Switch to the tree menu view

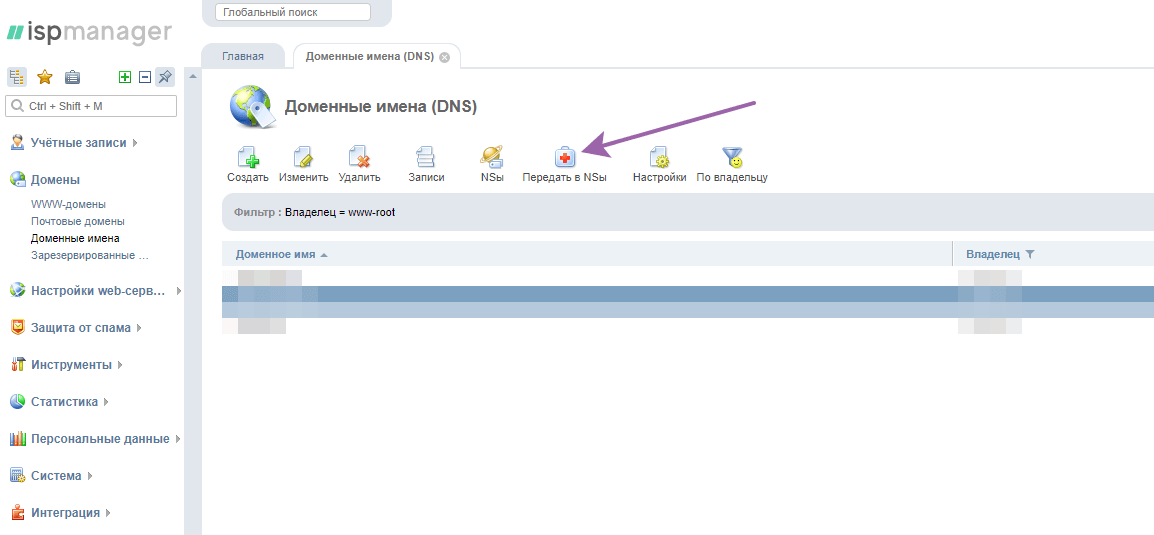17,77
